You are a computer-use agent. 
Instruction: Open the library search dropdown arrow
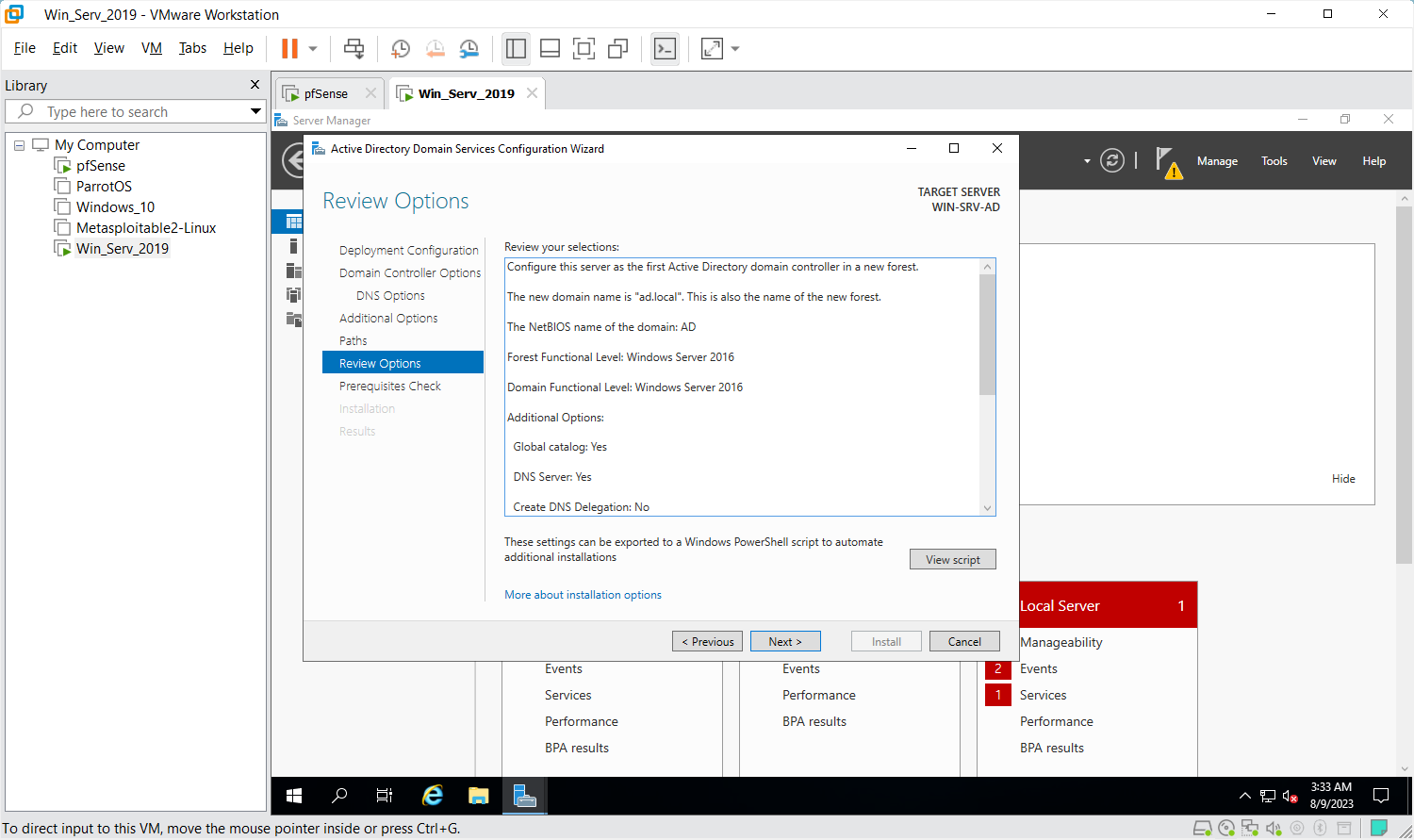click(x=255, y=111)
